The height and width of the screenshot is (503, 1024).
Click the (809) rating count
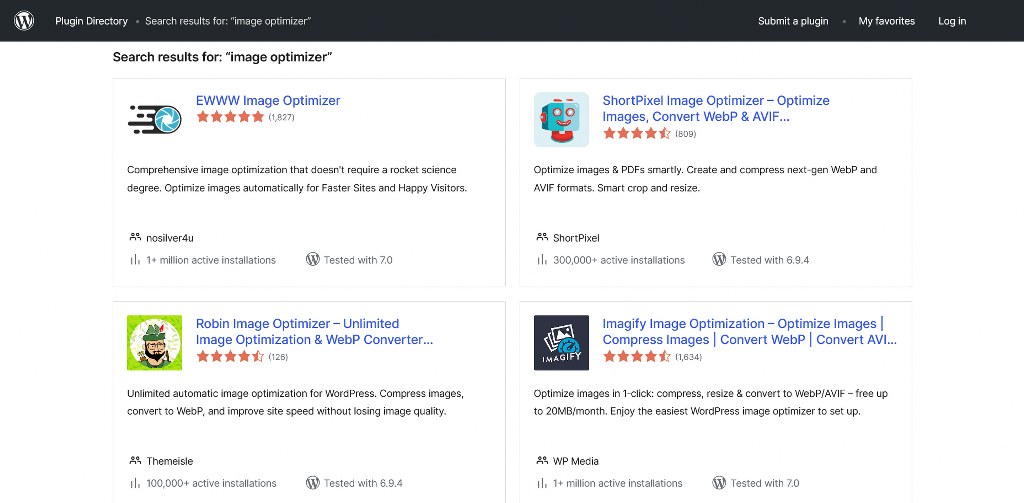(x=686, y=134)
